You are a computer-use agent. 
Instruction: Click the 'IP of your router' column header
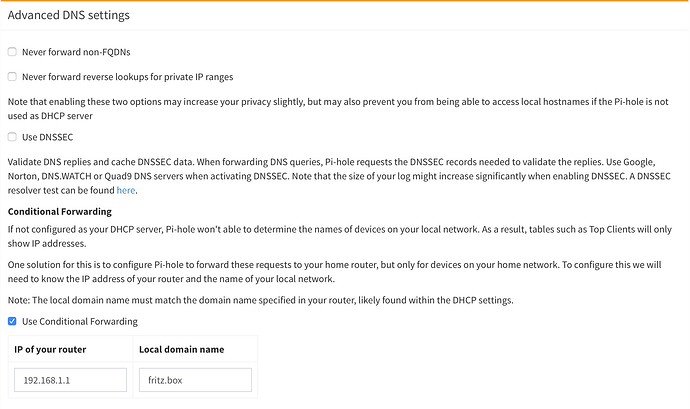click(x=52, y=349)
